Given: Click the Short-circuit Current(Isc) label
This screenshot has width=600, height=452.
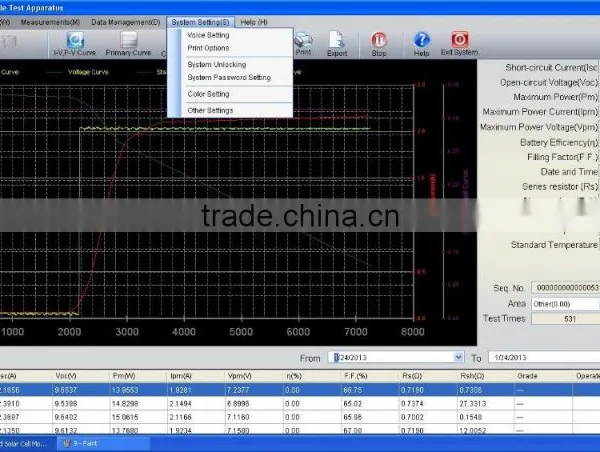Looking at the screenshot, I should [x=551, y=68].
